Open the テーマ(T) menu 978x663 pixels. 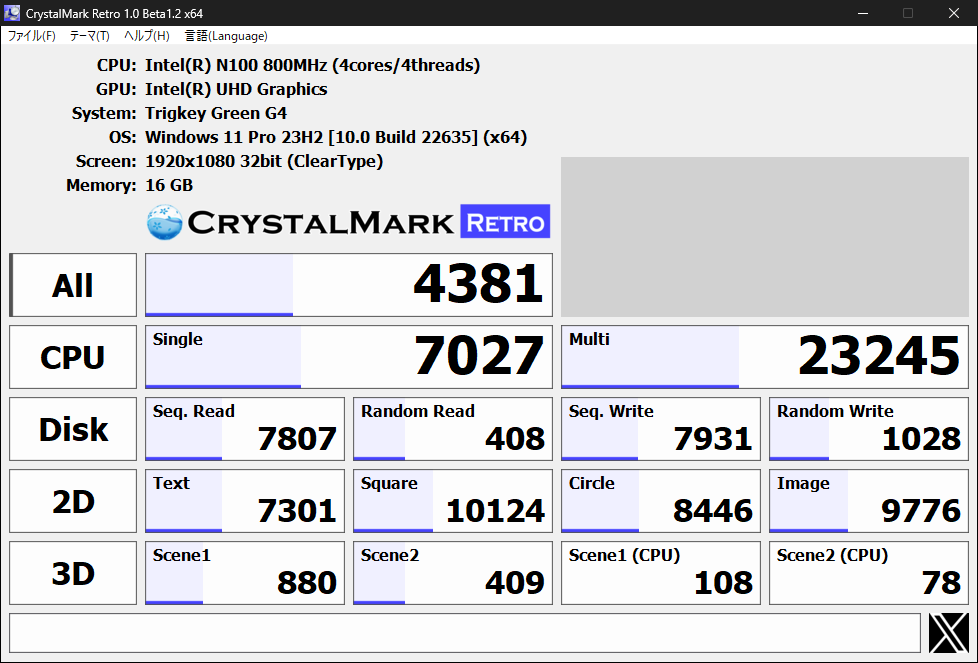[x=89, y=36]
